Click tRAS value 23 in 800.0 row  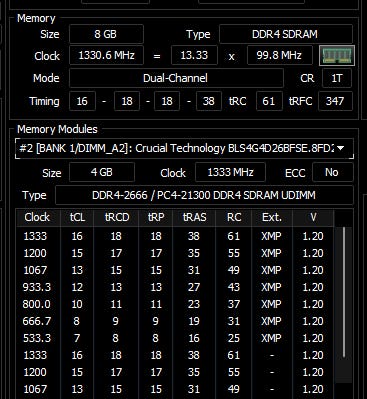(x=194, y=304)
